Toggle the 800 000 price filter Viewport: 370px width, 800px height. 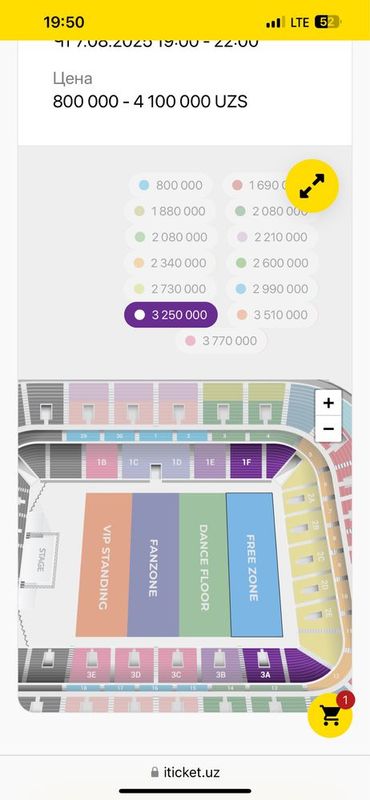coord(171,185)
